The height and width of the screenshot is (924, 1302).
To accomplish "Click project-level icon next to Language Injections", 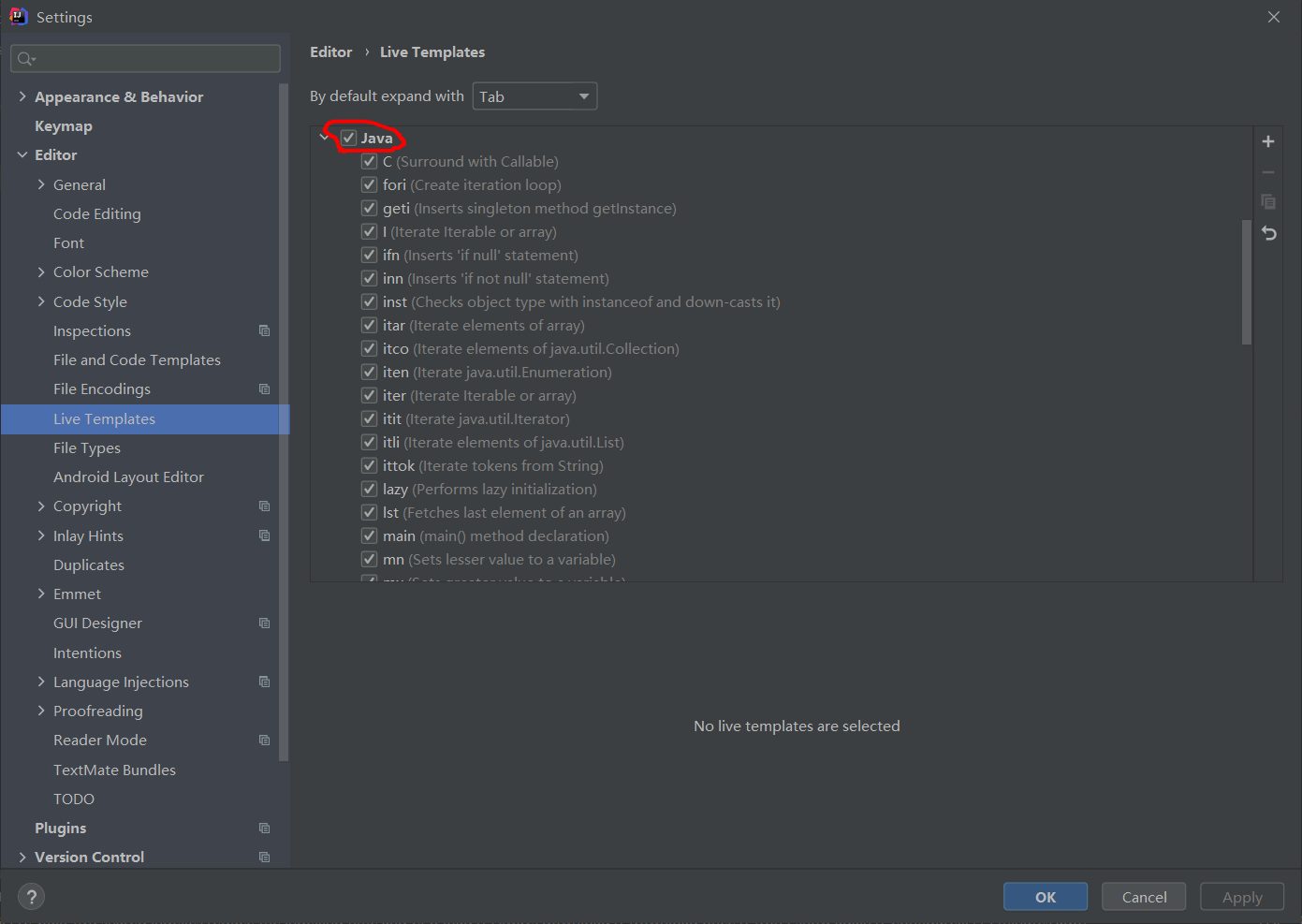I will click(x=264, y=682).
